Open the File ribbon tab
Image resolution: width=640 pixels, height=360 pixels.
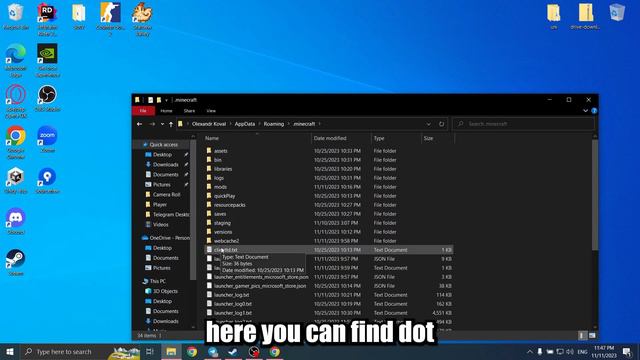coord(143,111)
